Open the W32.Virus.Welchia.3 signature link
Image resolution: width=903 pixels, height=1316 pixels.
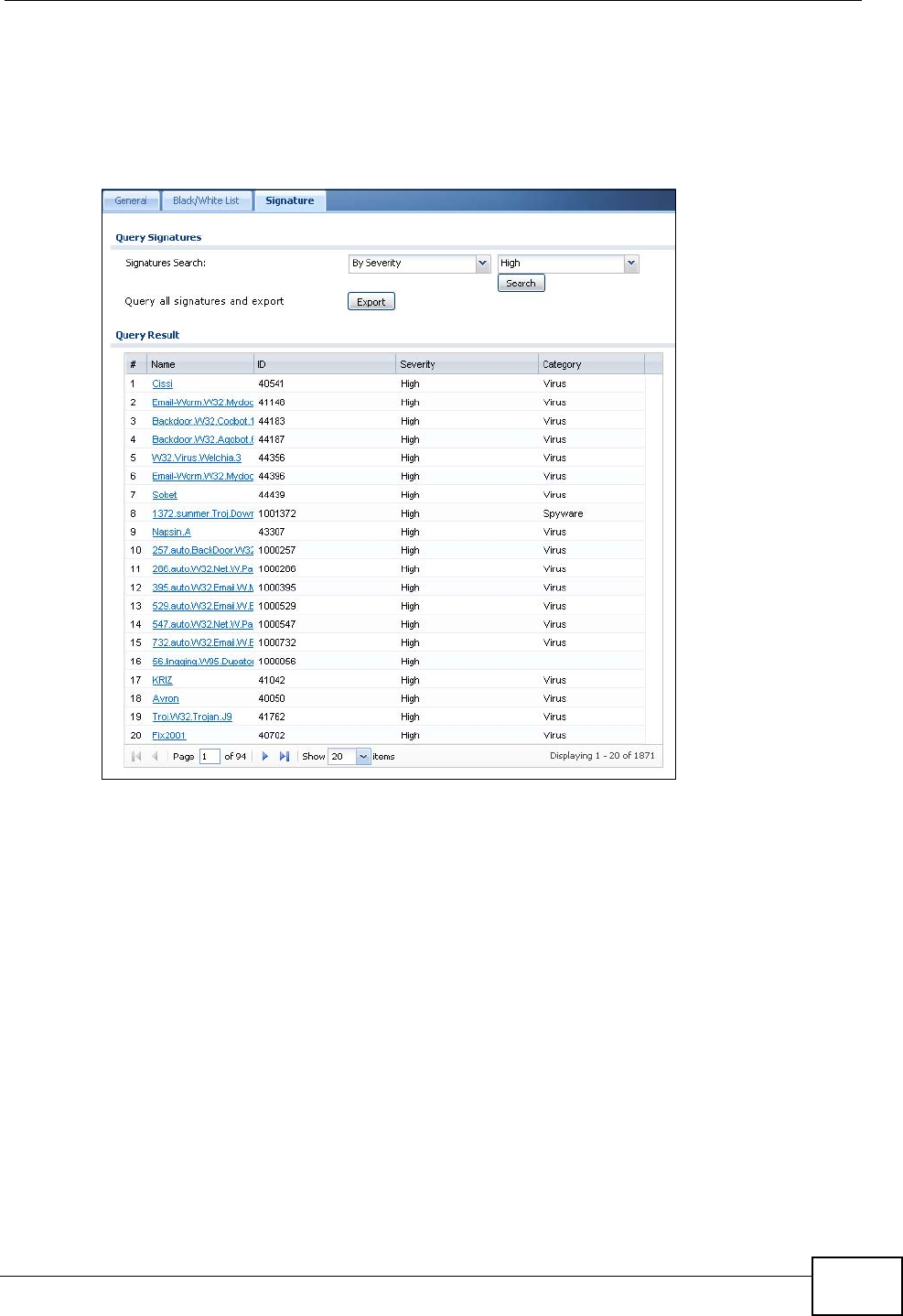tap(197, 458)
